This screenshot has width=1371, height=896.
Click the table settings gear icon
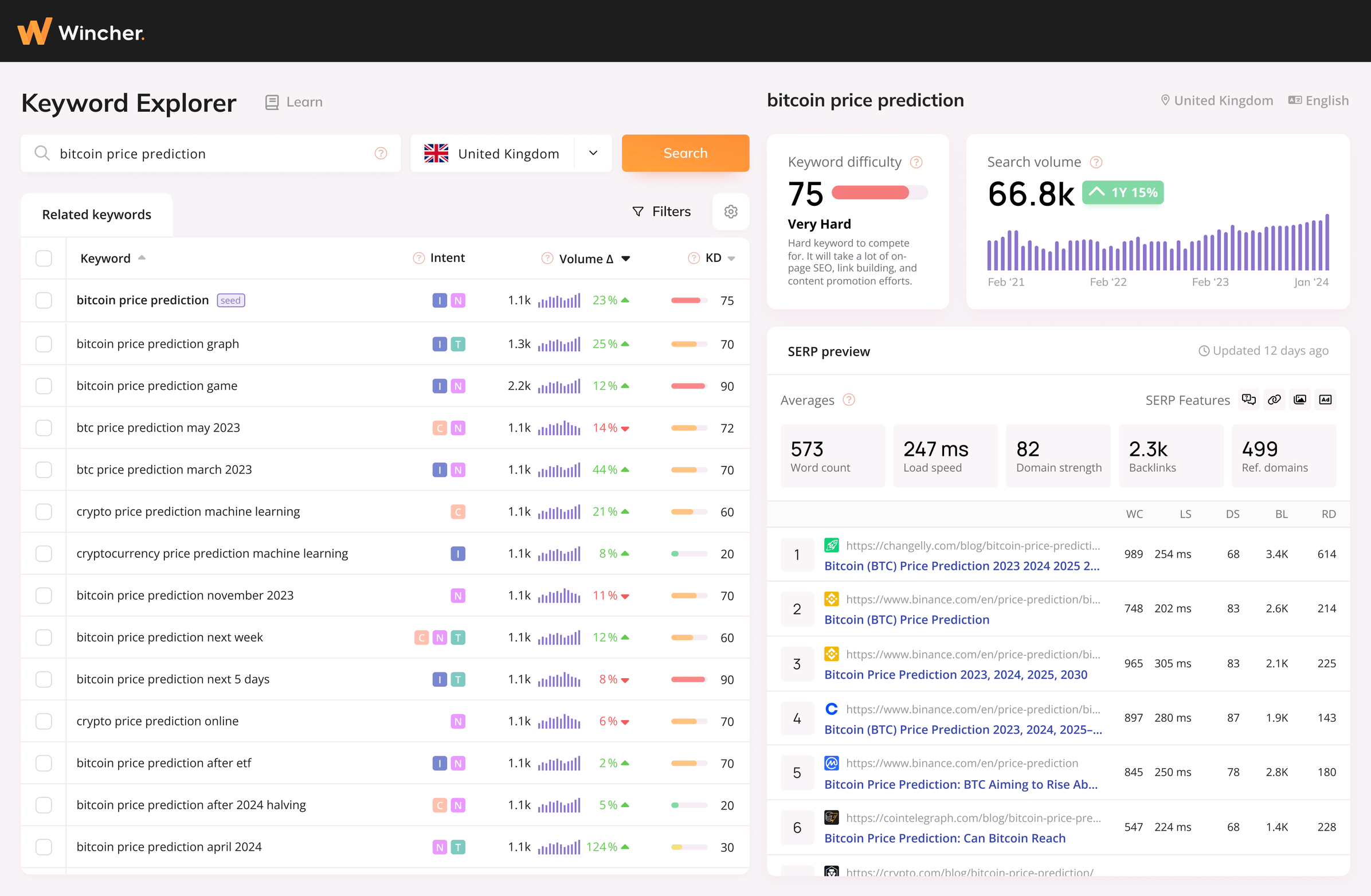pyautogui.click(x=730, y=212)
